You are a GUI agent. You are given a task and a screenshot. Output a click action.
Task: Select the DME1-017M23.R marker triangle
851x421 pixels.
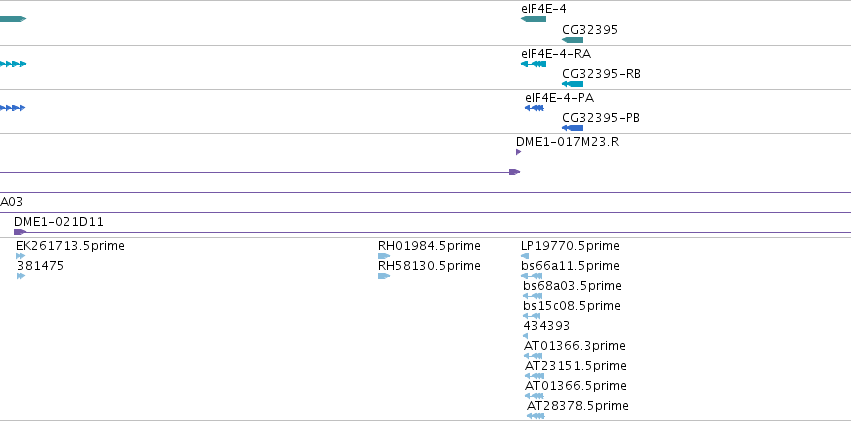519,152
